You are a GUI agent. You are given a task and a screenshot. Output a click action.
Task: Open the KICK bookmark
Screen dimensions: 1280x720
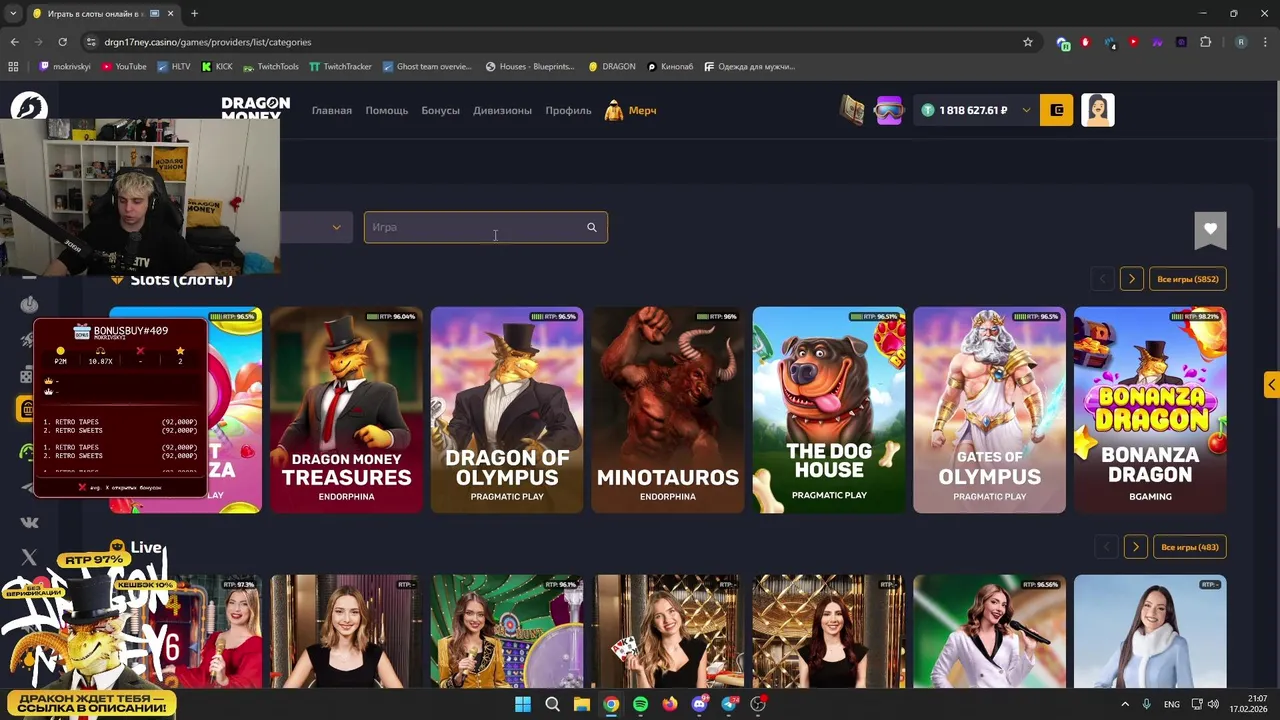[x=217, y=67]
